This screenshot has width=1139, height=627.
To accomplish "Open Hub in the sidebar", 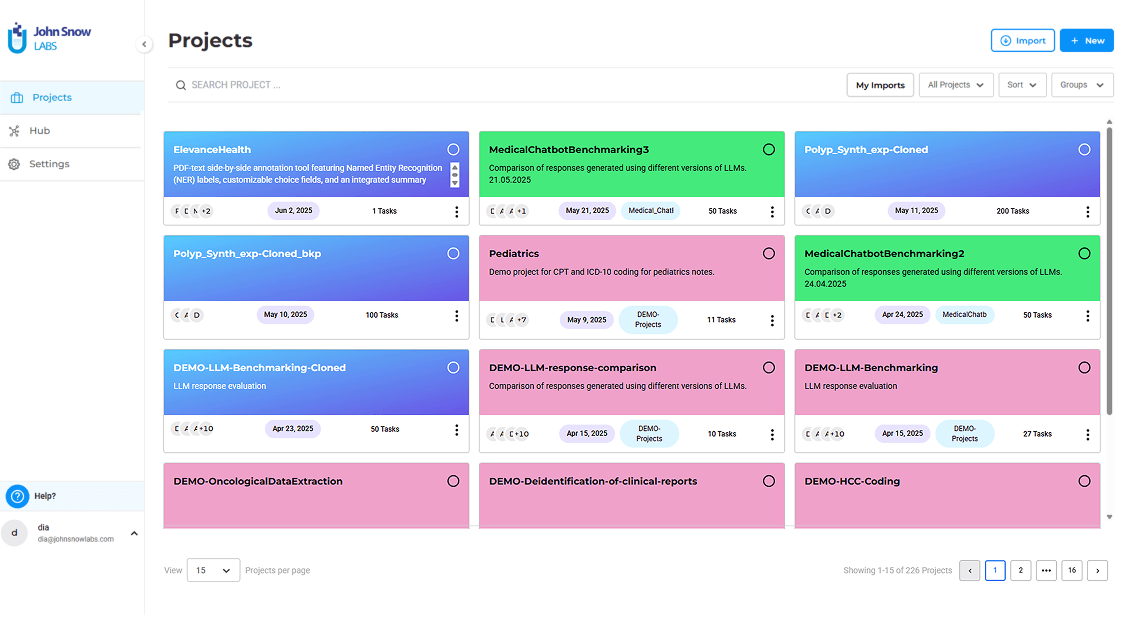I will point(72,131).
